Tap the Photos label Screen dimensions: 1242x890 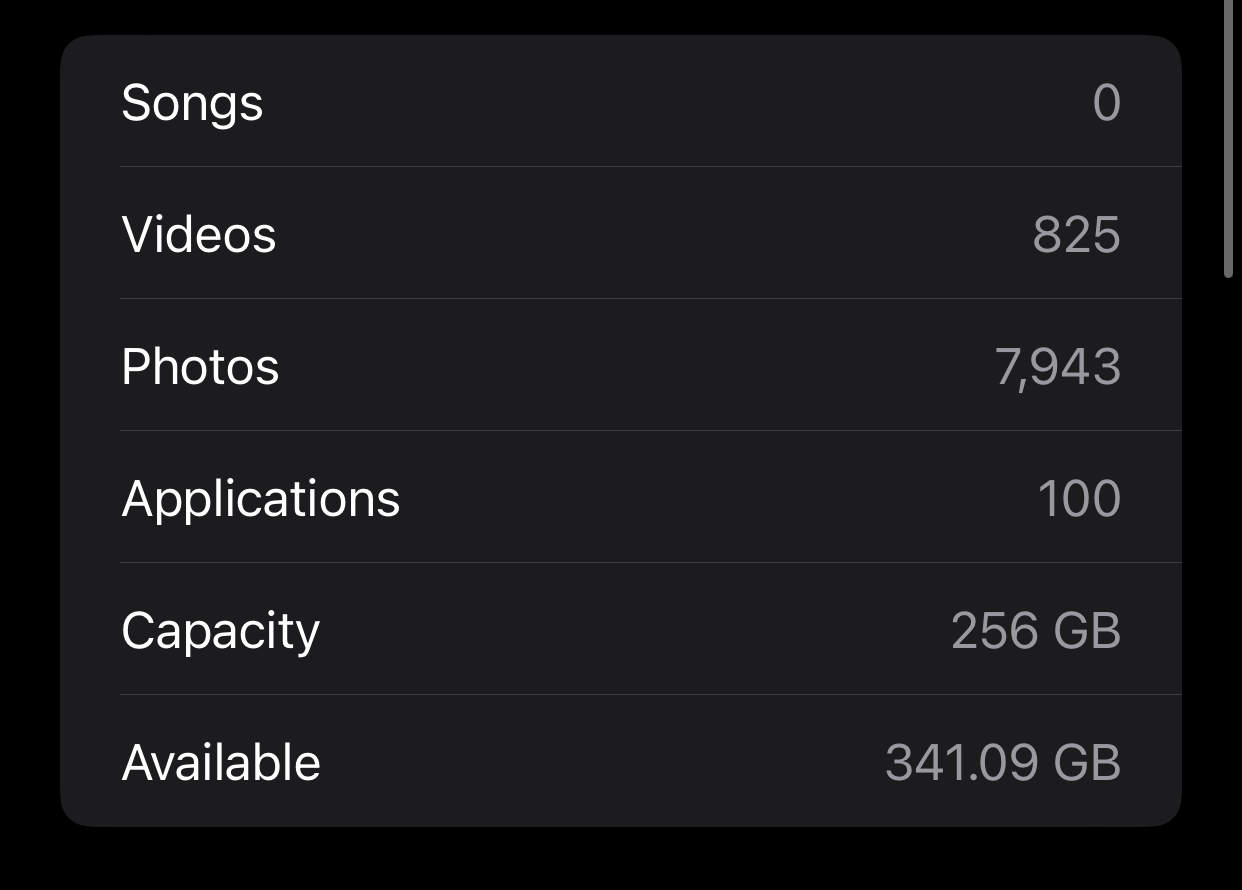click(x=200, y=367)
